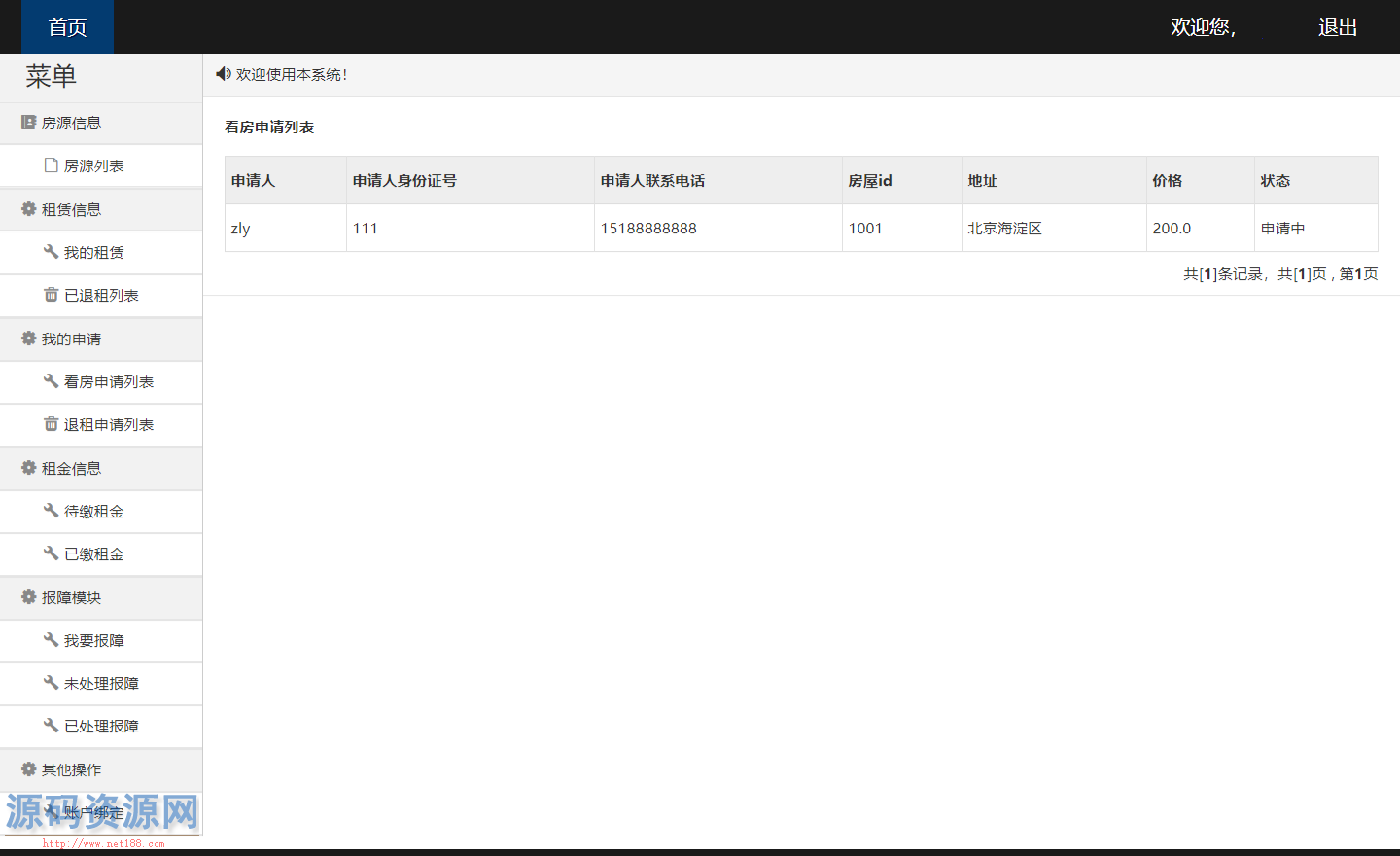
Task: Open the 房源列表 menu item
Action: tap(101, 166)
